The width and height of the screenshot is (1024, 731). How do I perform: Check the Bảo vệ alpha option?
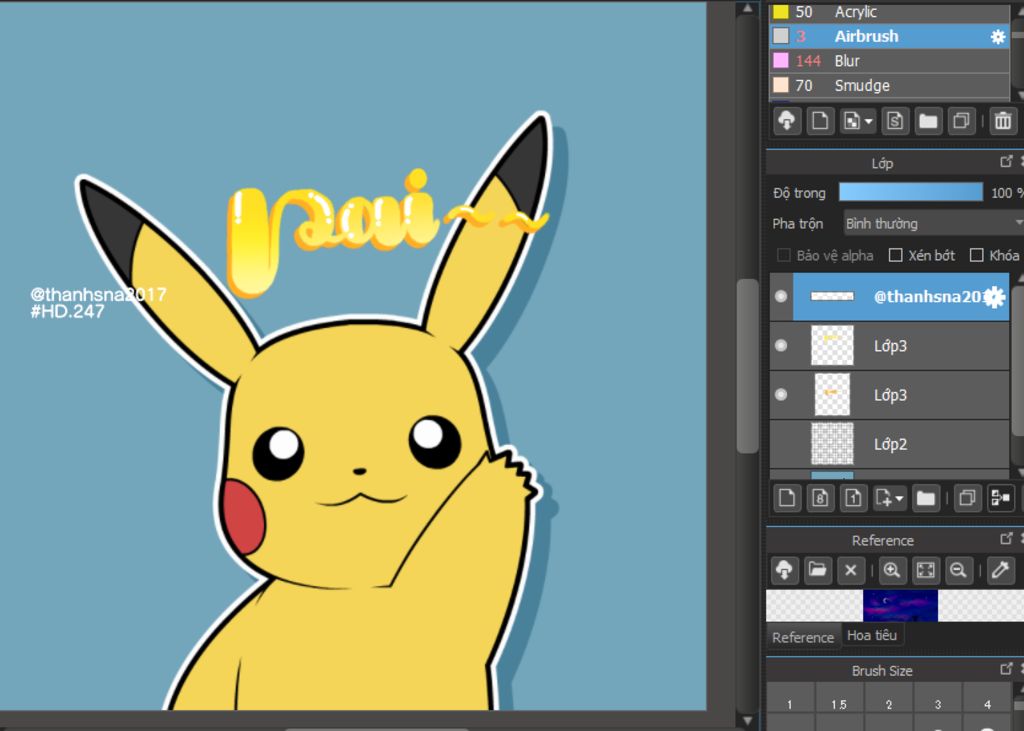(784, 255)
